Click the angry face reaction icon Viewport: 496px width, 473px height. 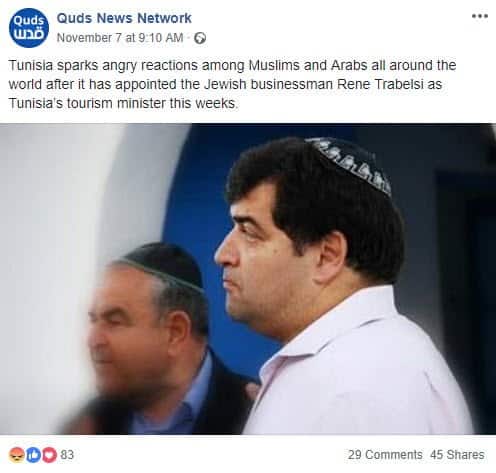tap(16, 455)
